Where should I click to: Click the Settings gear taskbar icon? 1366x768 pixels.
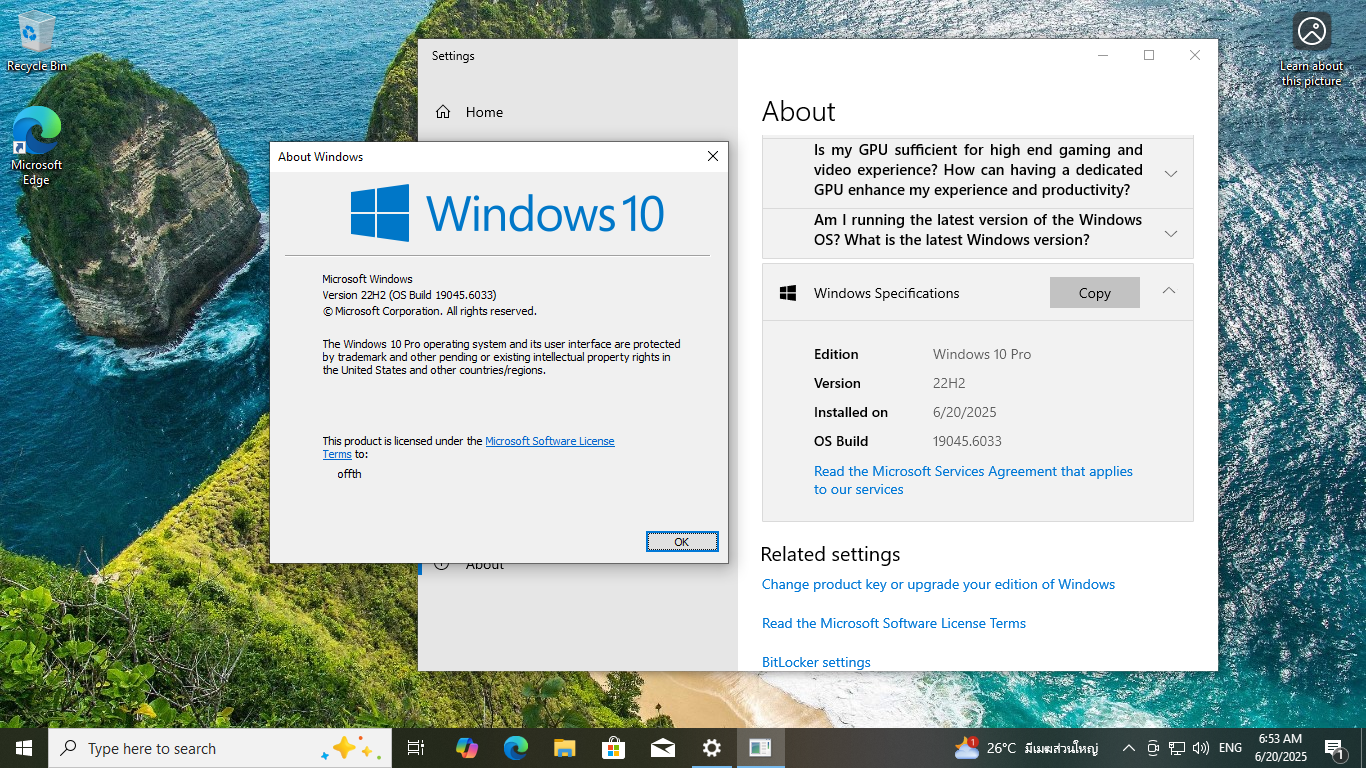[x=711, y=748]
